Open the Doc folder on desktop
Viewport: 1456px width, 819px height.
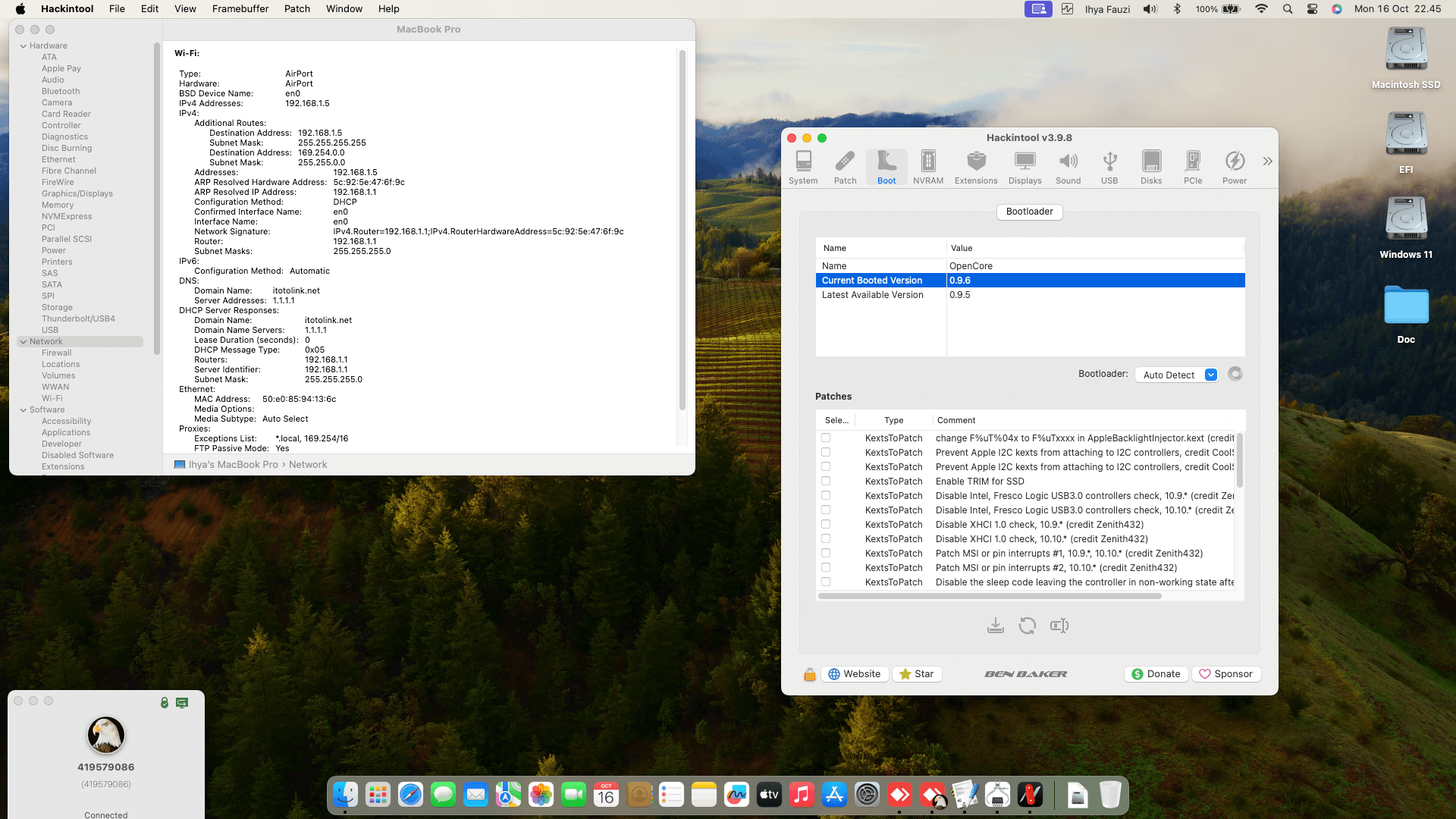pyautogui.click(x=1406, y=315)
